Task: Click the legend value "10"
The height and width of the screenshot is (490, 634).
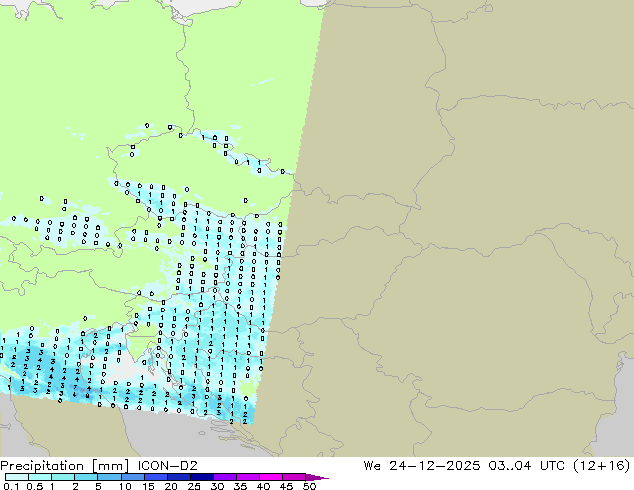Action: pyautogui.click(x=125, y=486)
